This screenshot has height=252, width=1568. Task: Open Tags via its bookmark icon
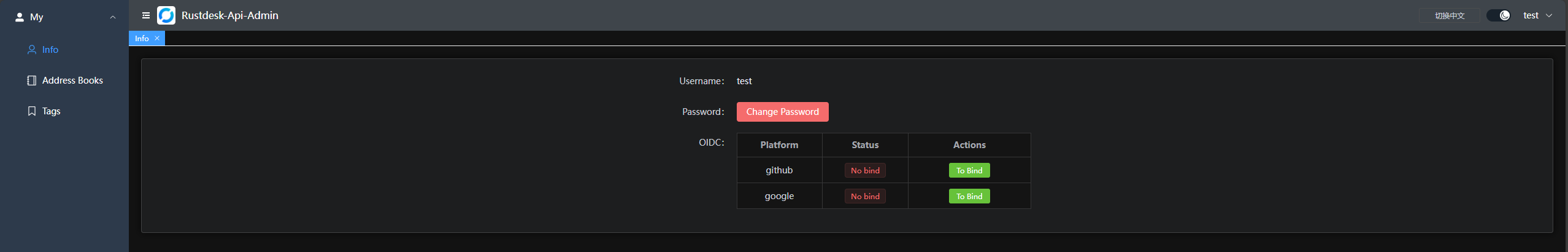(32, 111)
